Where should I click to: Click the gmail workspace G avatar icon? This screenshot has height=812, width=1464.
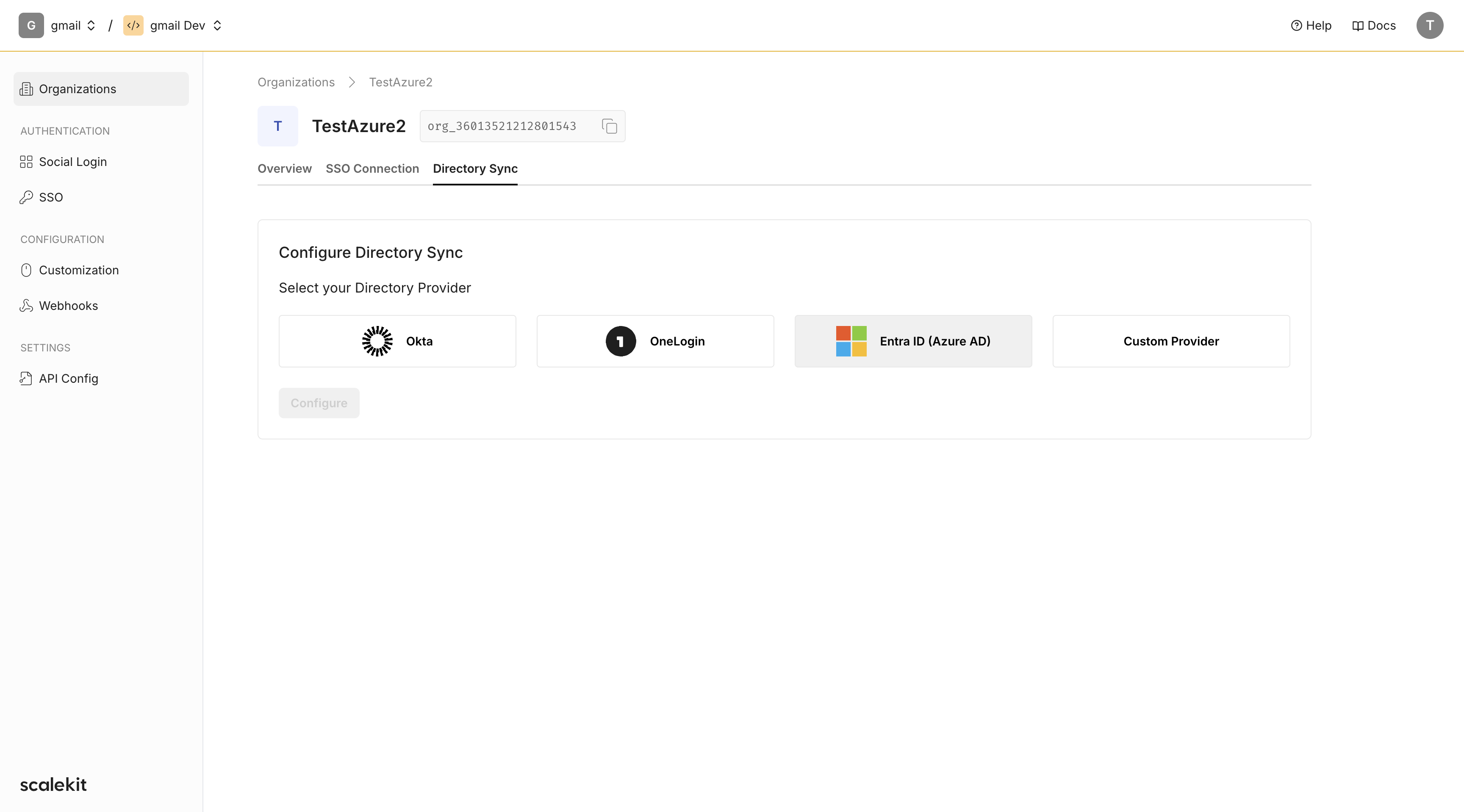pos(31,25)
